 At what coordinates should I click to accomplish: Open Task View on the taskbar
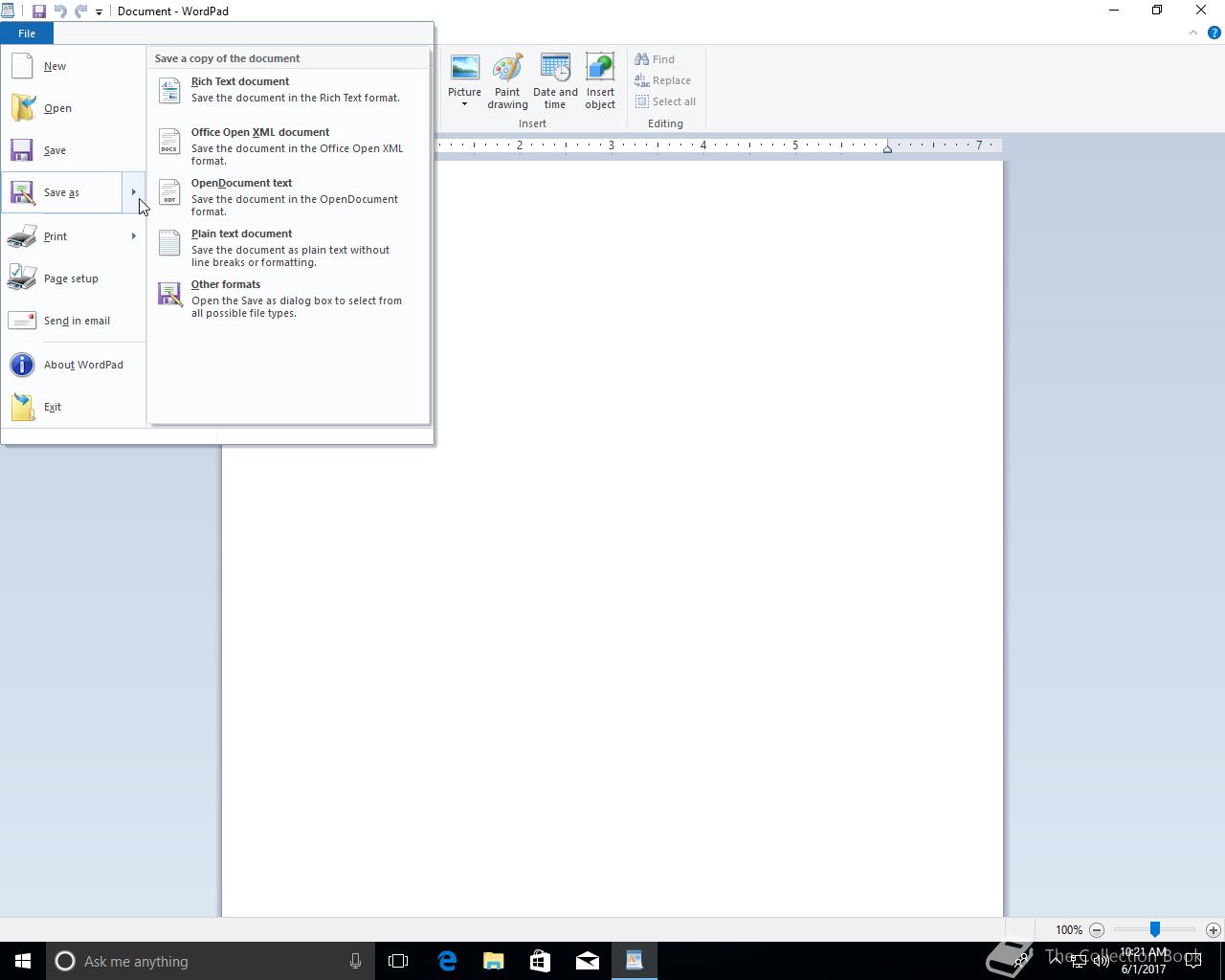pyautogui.click(x=398, y=961)
